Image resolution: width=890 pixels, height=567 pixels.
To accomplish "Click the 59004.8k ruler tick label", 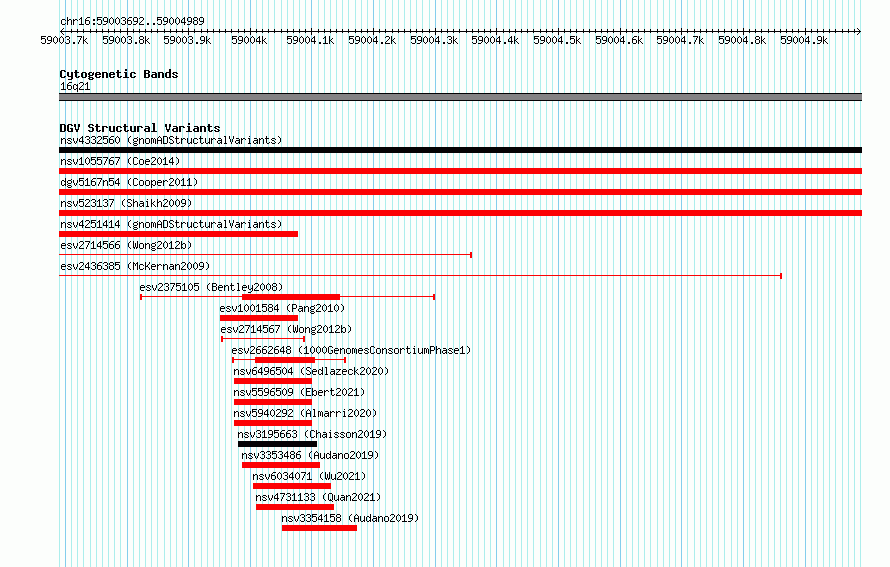I will (x=742, y=40).
